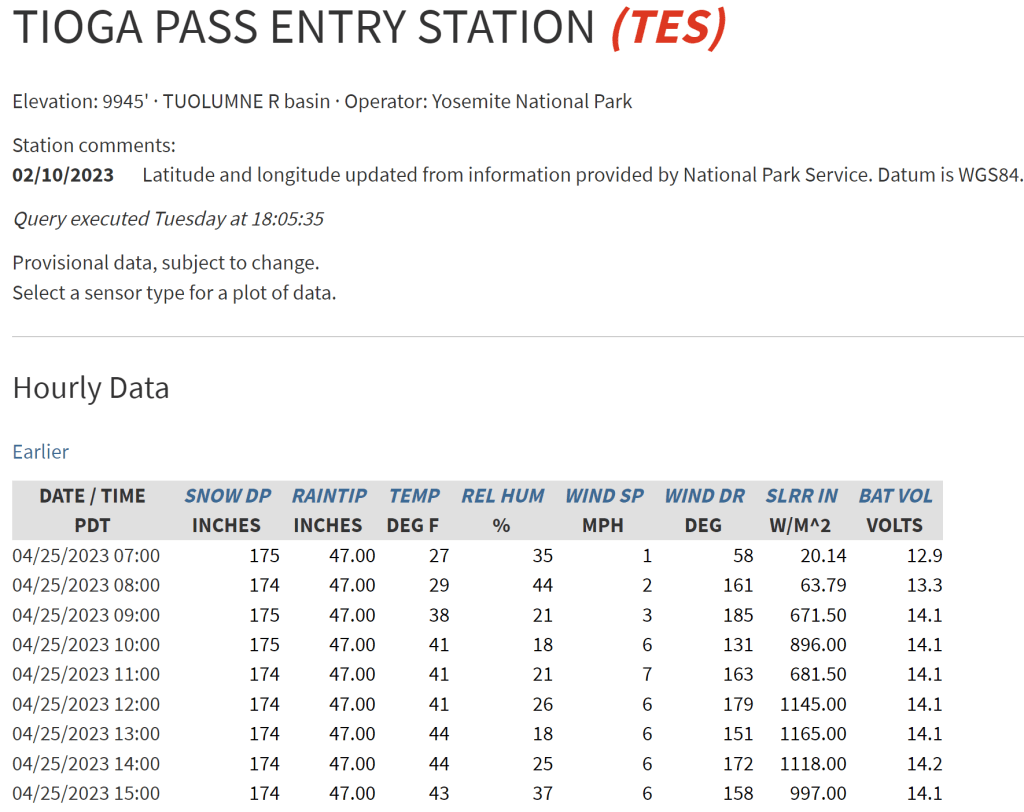
Task: Select the WIND SP column link
Action: [604, 496]
